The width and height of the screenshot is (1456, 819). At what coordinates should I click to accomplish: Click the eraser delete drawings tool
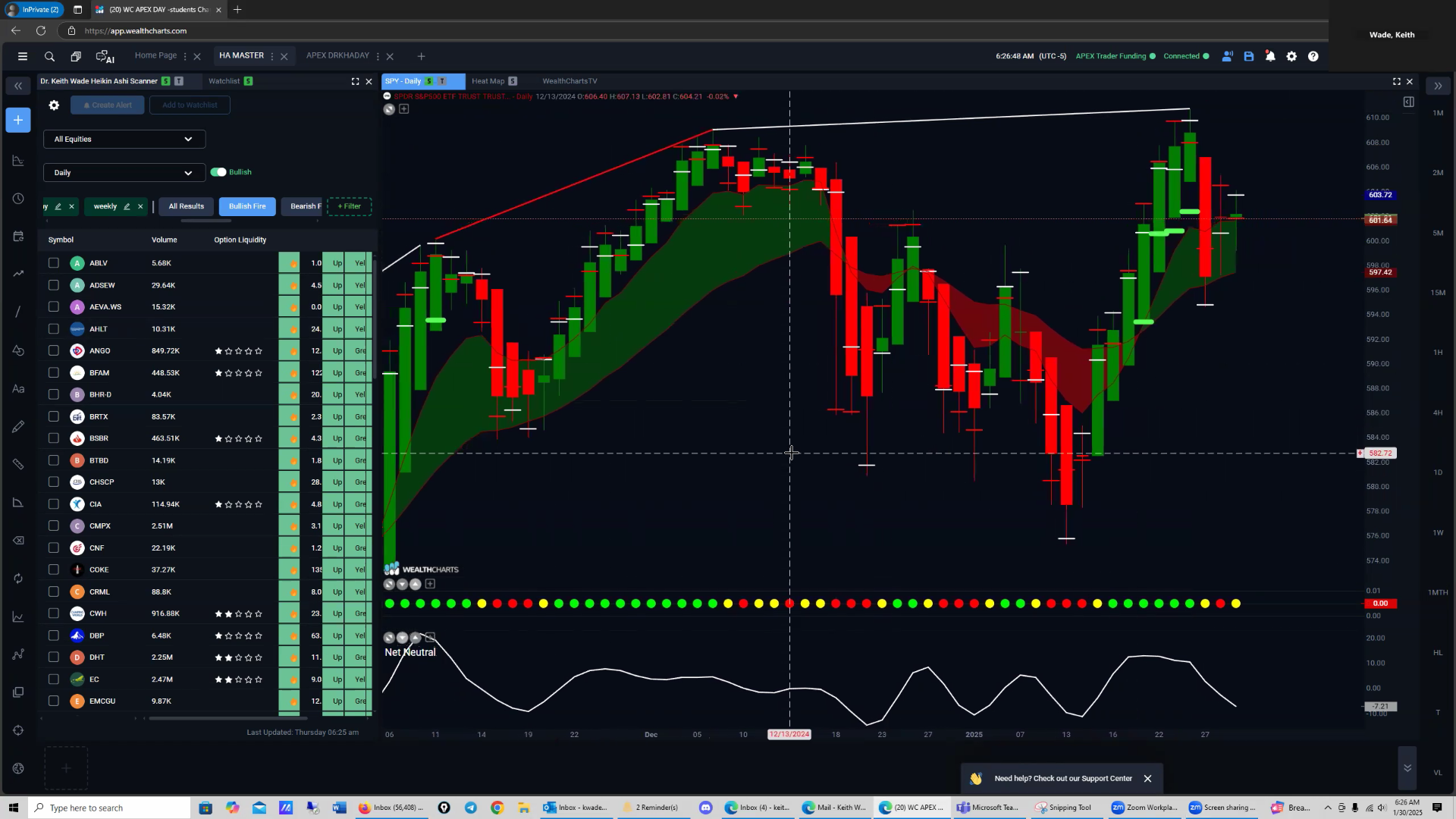click(x=18, y=541)
